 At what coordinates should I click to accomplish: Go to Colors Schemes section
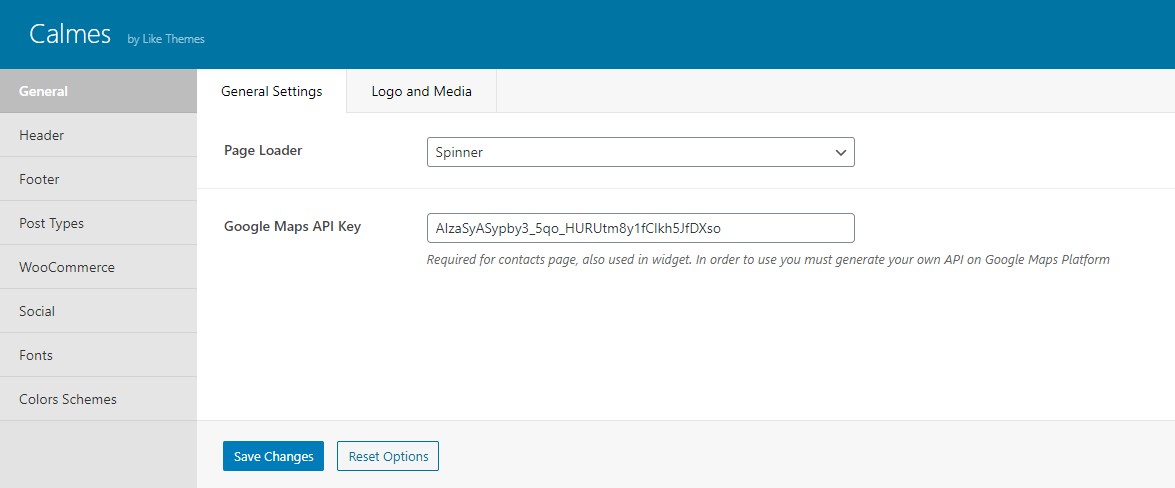[98, 399]
